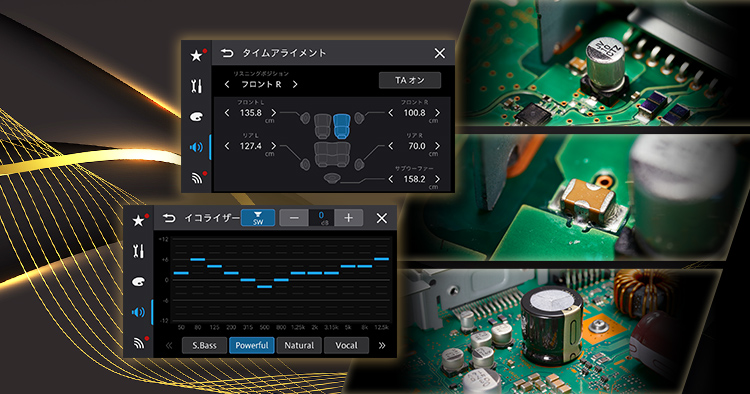Select the Natural preset
Image resolution: width=750 pixels, height=394 pixels.
click(x=299, y=345)
